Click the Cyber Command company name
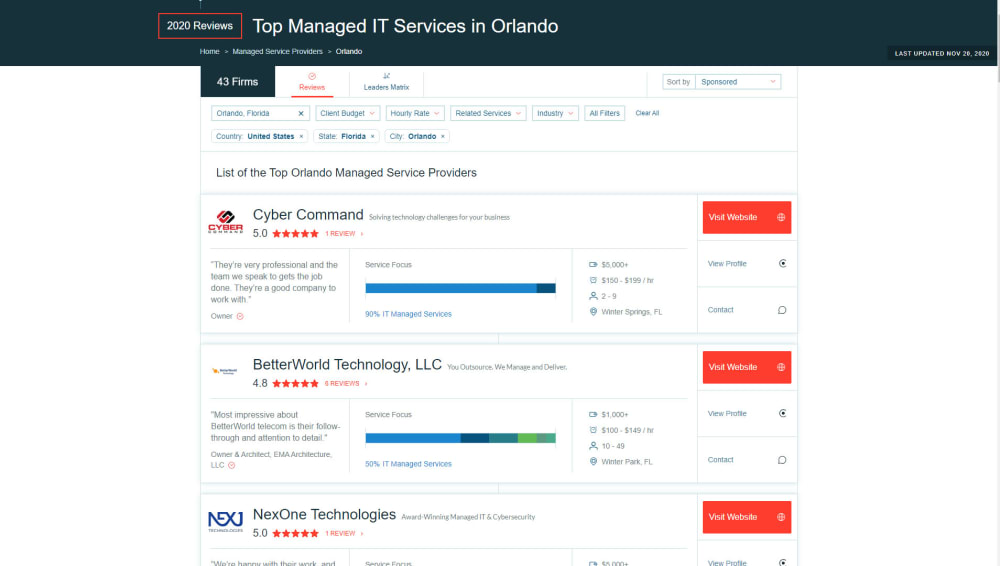Viewport: 1000px width, 566px height. [308, 214]
